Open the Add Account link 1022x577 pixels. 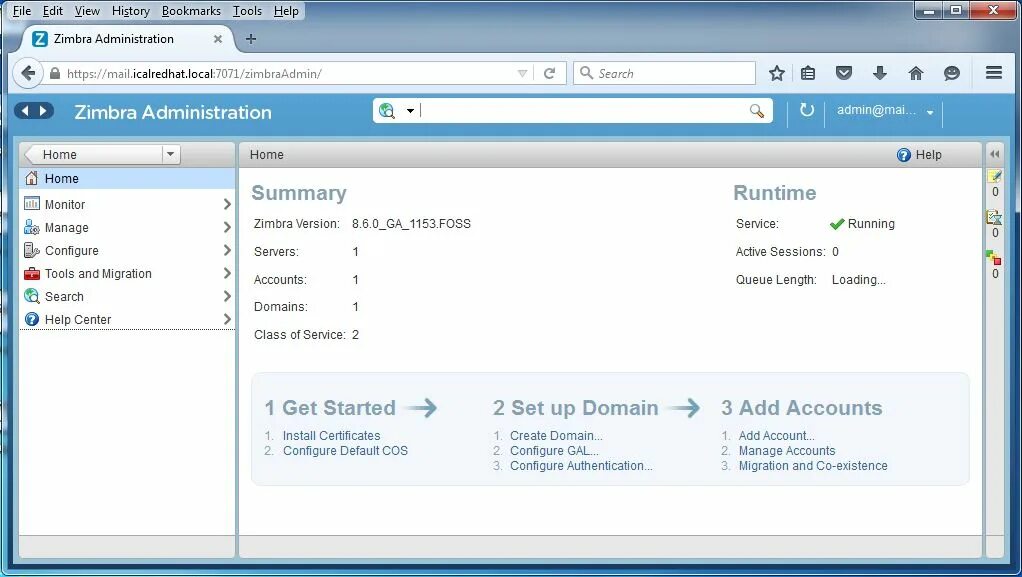point(776,436)
